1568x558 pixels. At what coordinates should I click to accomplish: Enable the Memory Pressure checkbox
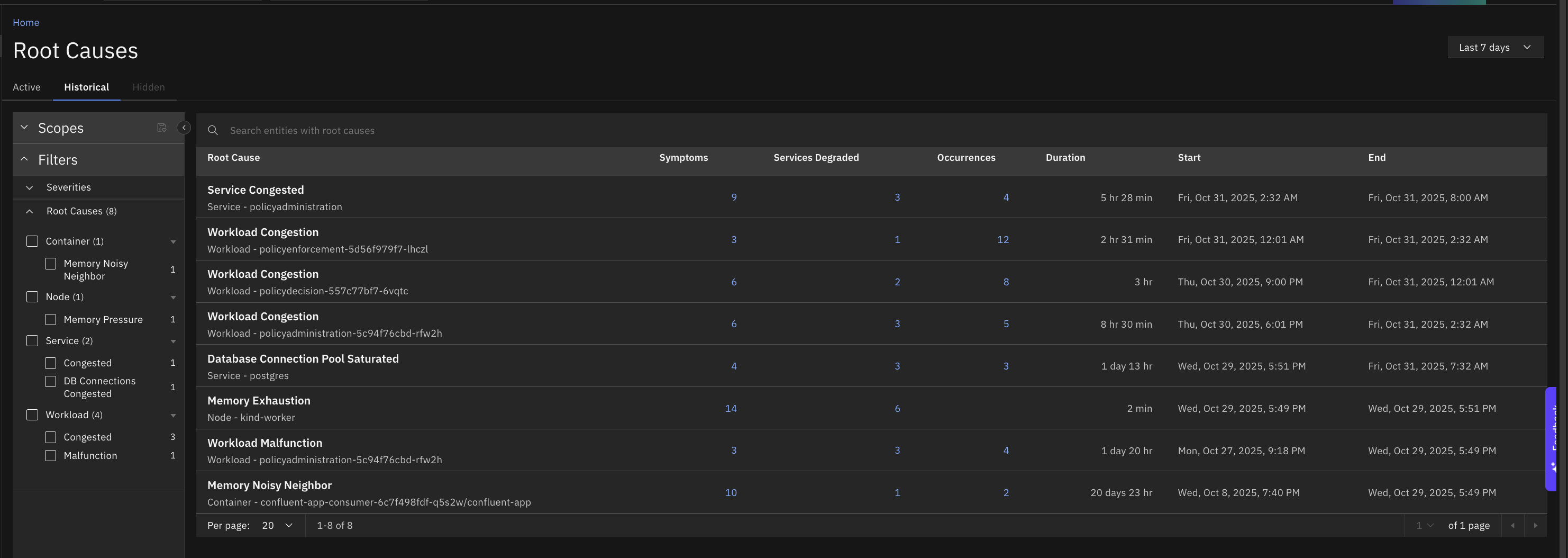51,320
